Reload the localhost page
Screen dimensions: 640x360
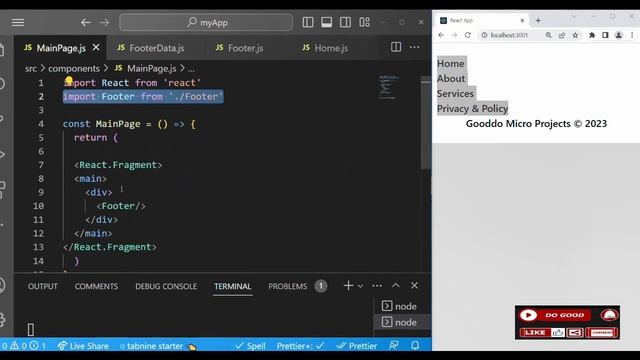coord(468,35)
